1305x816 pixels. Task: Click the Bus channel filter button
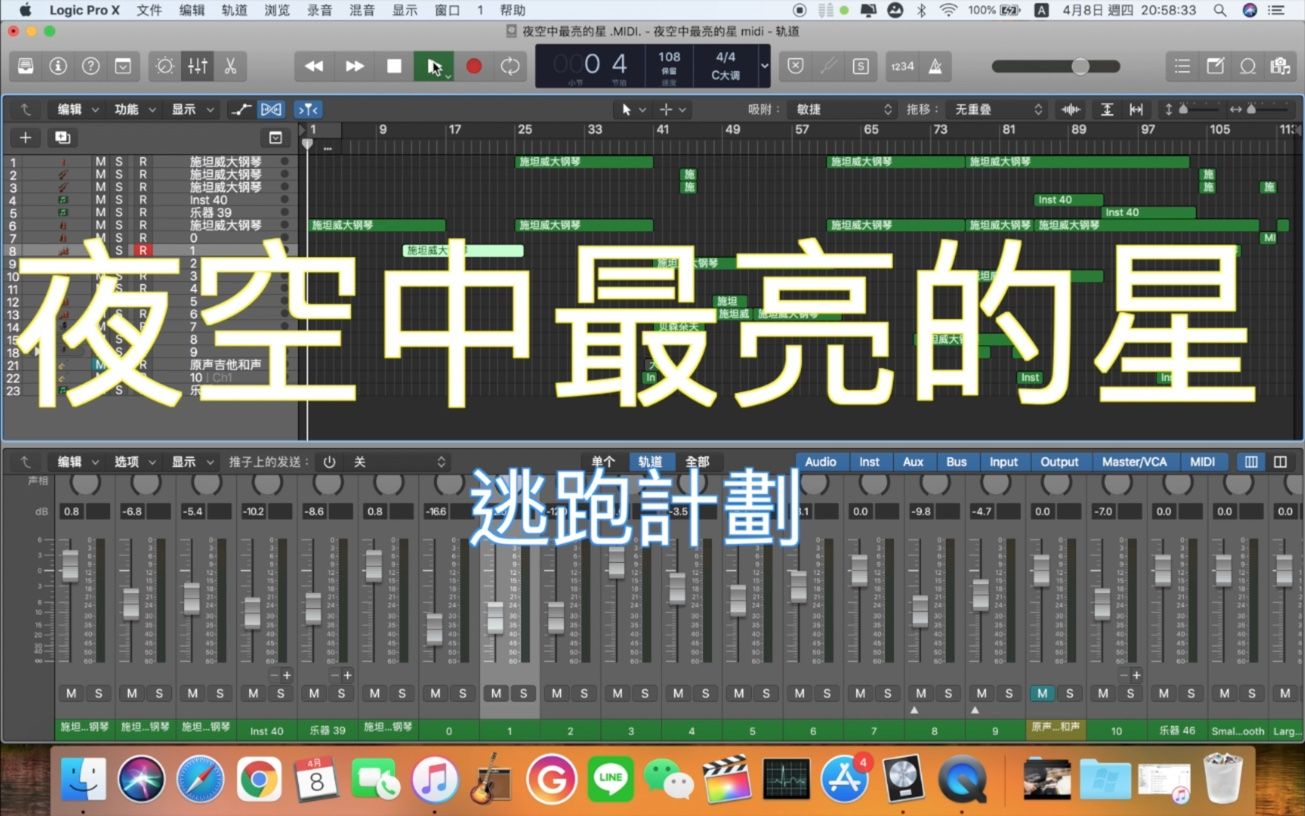coord(957,462)
